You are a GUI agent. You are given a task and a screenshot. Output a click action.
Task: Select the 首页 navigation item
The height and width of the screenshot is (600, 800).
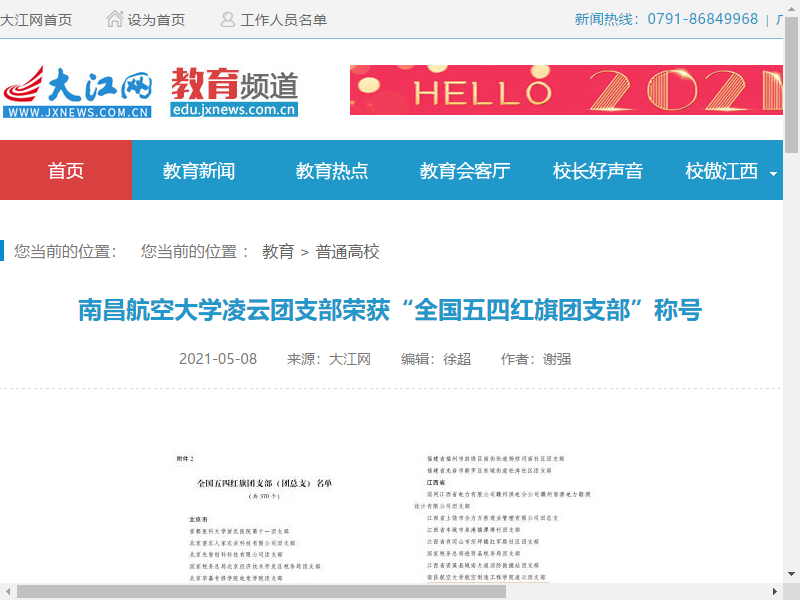click(x=65, y=170)
